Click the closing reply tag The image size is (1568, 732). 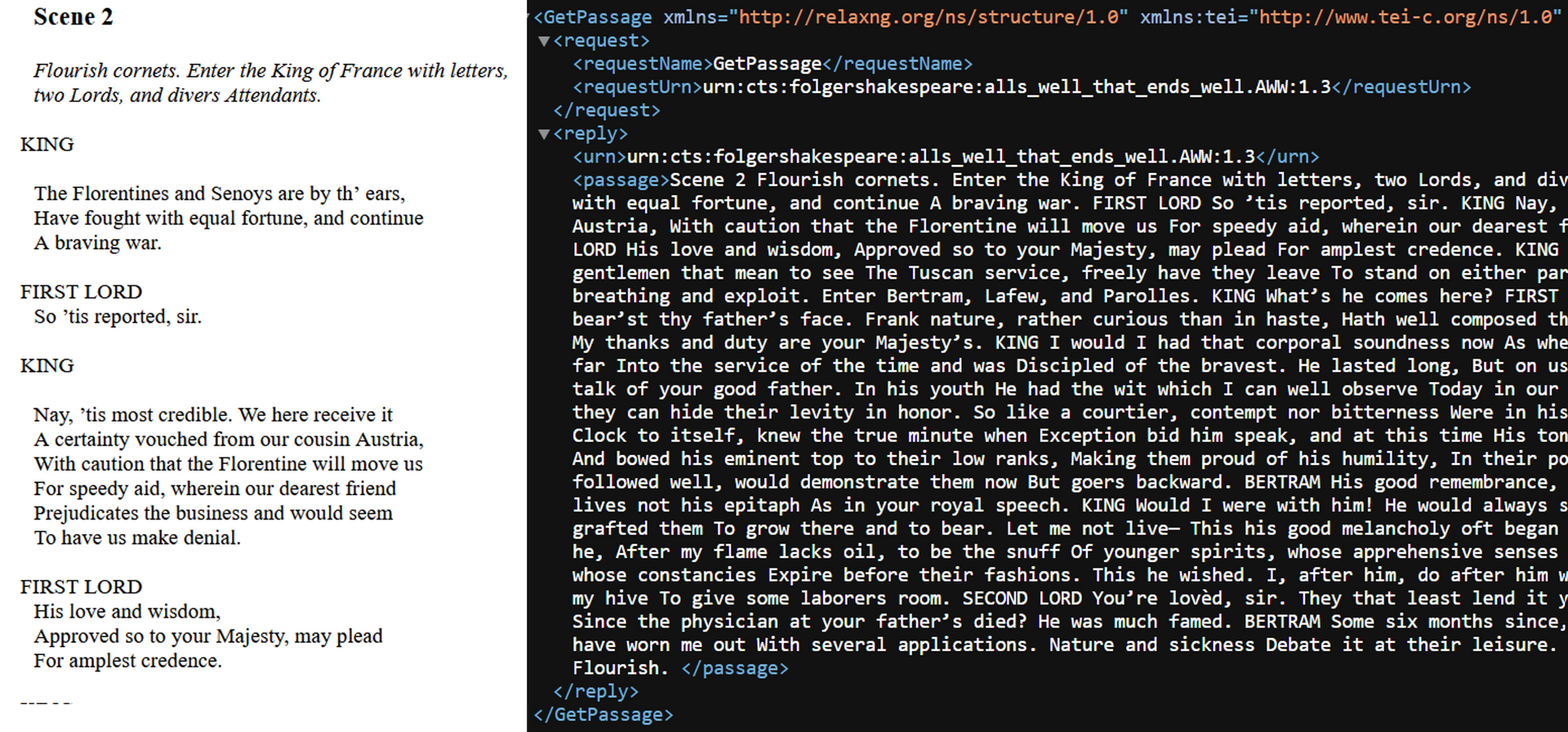tap(595, 692)
